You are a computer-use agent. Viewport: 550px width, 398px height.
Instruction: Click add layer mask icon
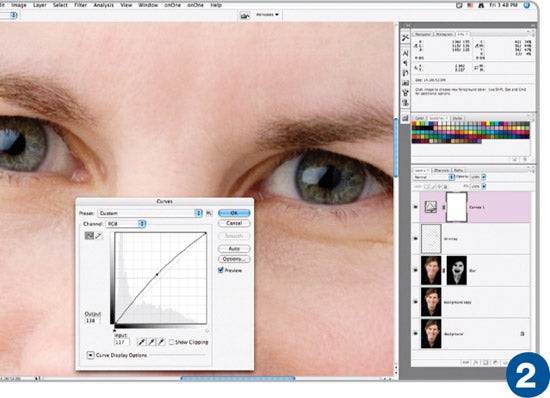485,363
